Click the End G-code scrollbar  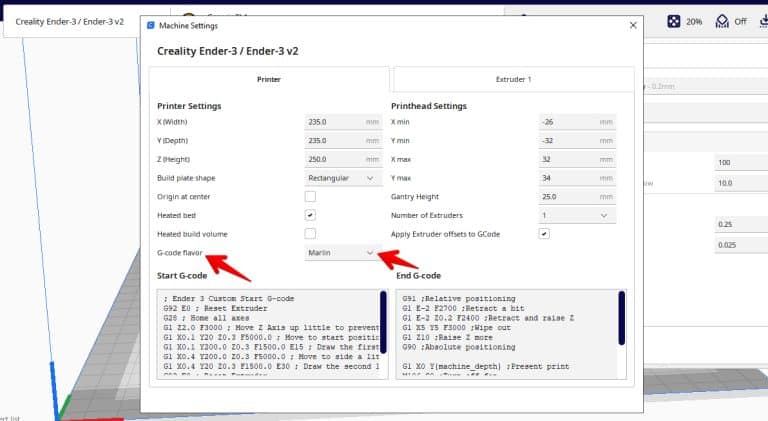point(622,318)
